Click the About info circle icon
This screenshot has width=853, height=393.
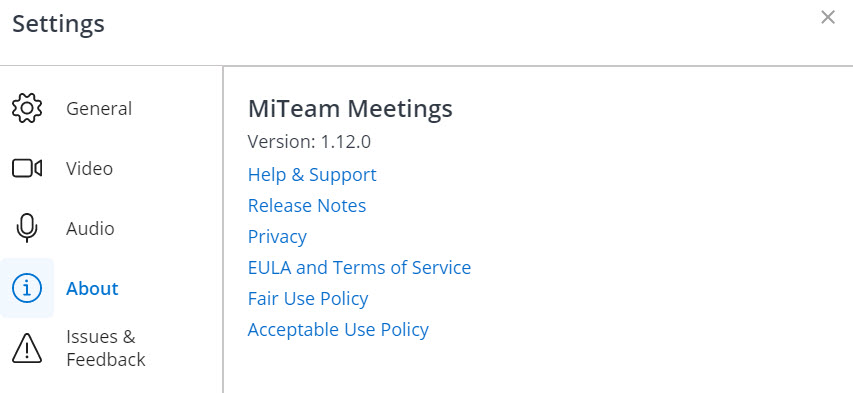pos(27,288)
